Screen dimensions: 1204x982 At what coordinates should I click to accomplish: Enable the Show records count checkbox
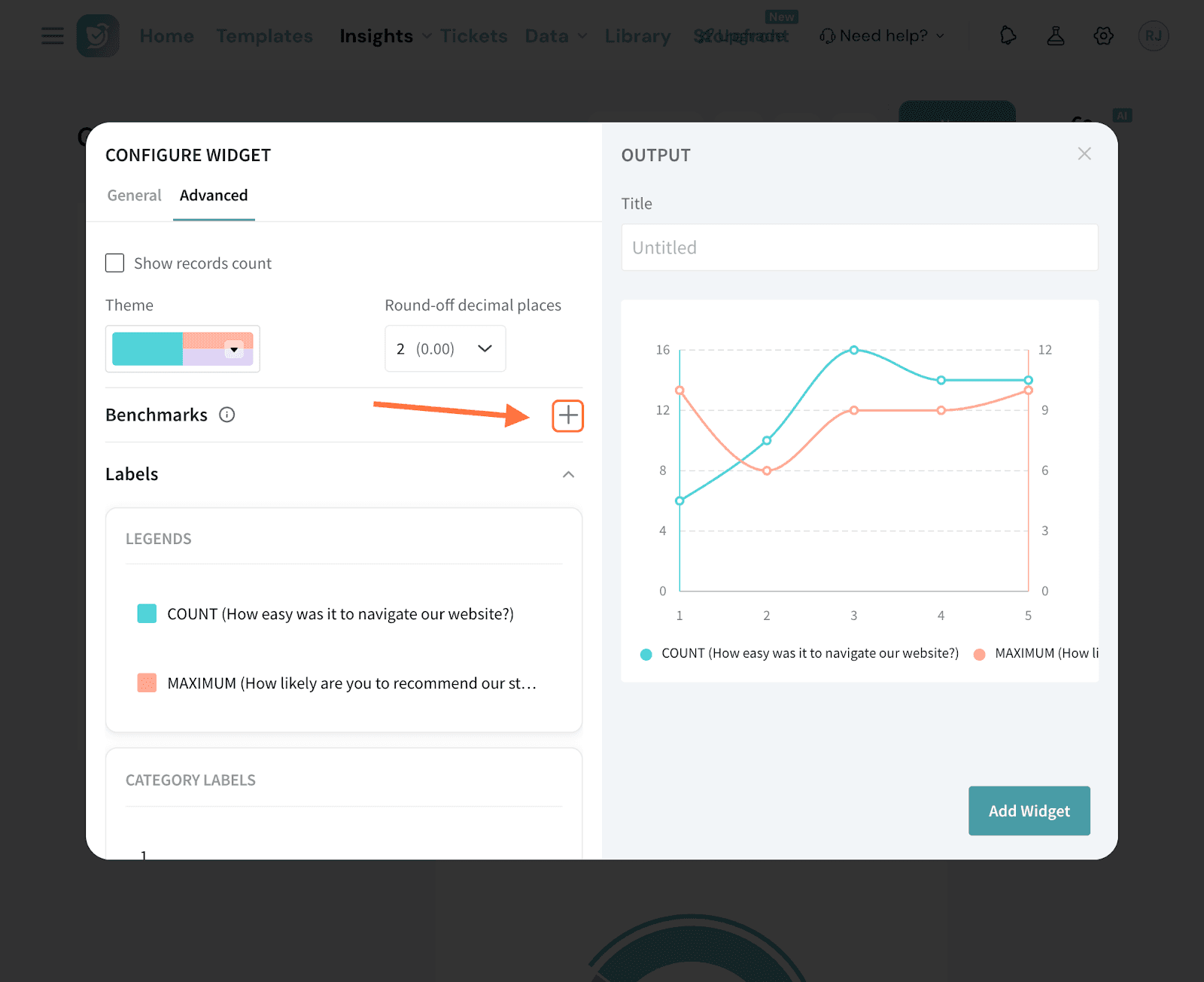(115, 263)
